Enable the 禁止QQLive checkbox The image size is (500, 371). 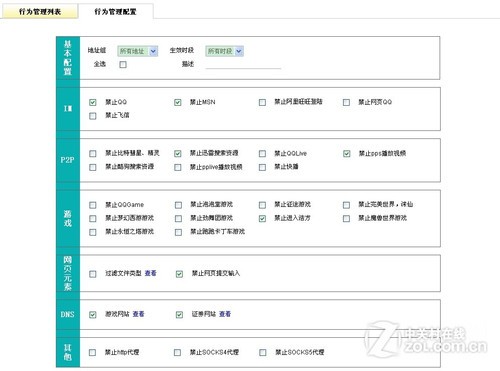[262, 153]
